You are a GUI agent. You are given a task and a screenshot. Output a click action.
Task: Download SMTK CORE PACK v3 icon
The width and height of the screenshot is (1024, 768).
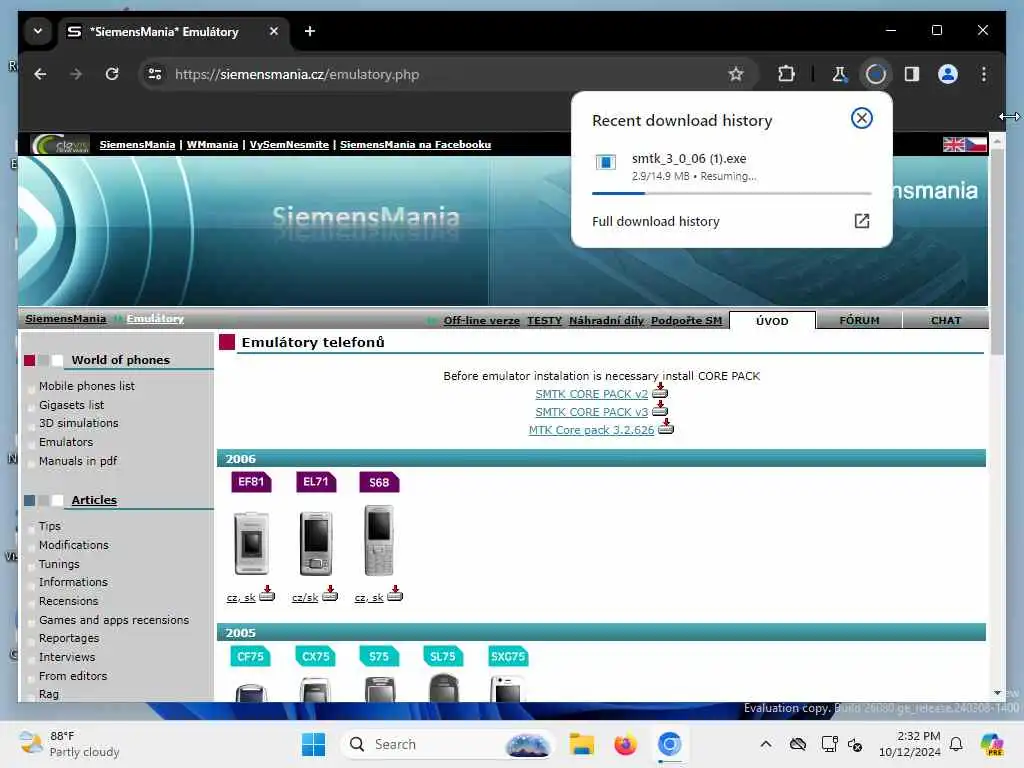coord(660,409)
